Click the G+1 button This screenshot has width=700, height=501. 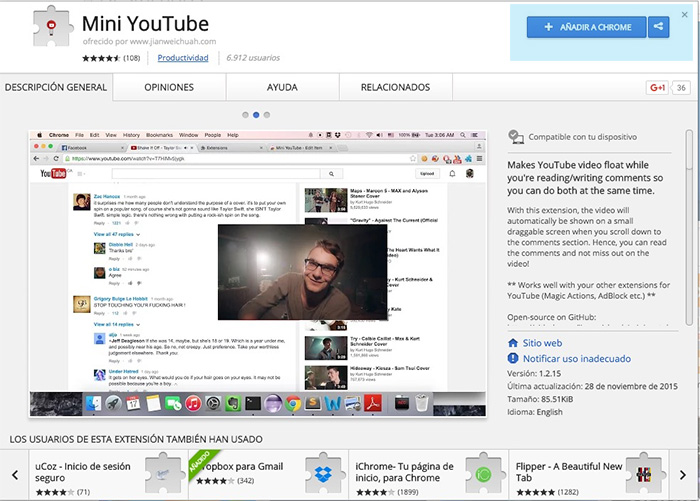tap(657, 88)
